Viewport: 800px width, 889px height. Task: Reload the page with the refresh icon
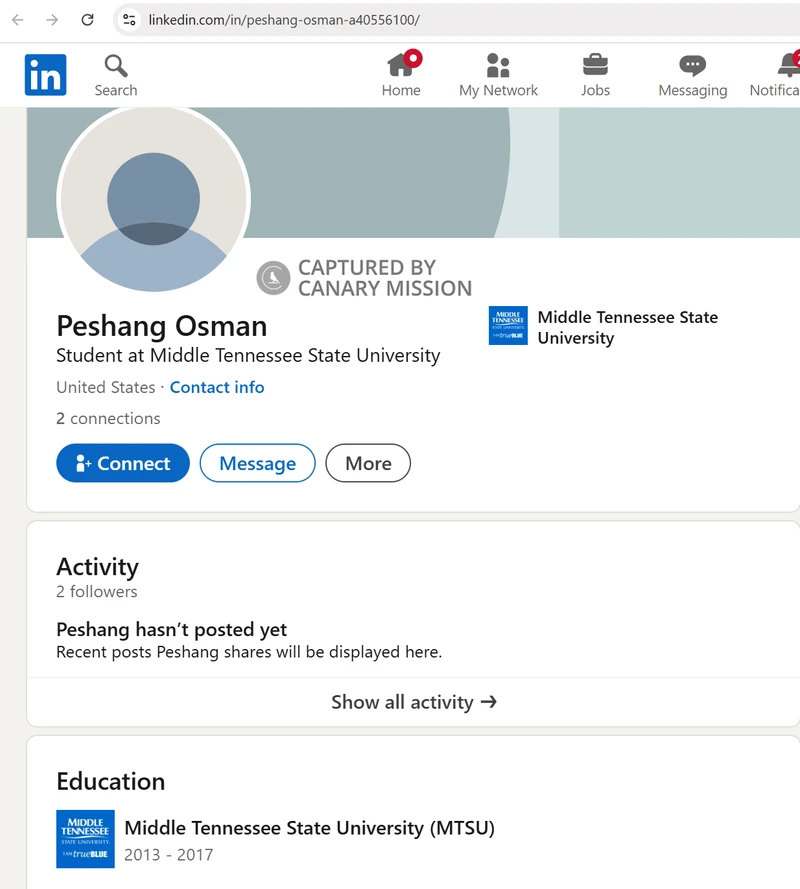87,20
